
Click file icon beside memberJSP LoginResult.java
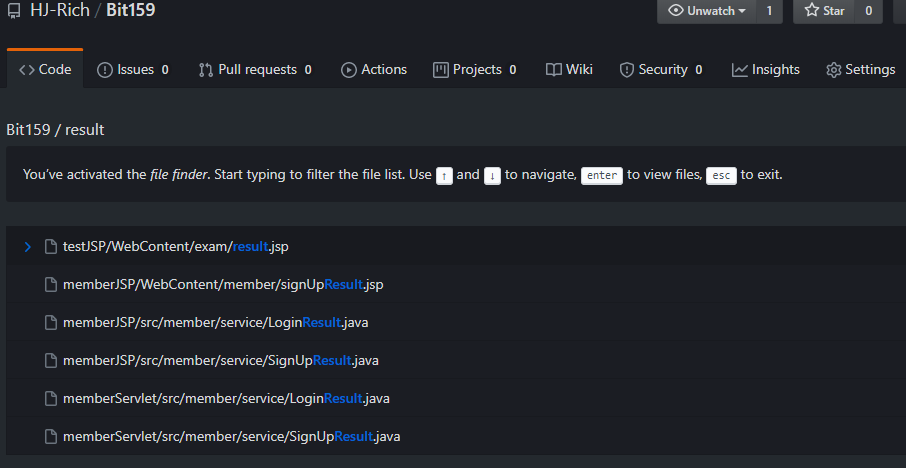(x=51, y=322)
